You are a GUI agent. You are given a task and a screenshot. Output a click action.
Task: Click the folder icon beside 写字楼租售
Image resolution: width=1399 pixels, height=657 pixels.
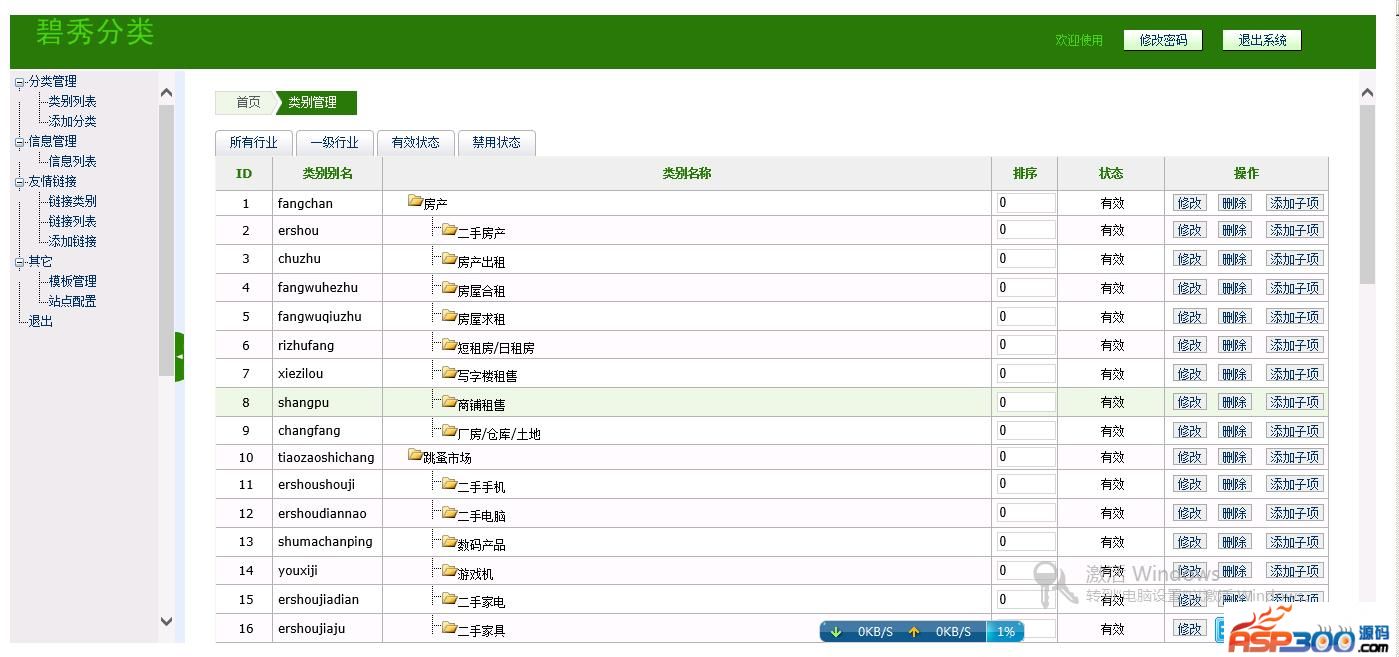click(x=449, y=373)
